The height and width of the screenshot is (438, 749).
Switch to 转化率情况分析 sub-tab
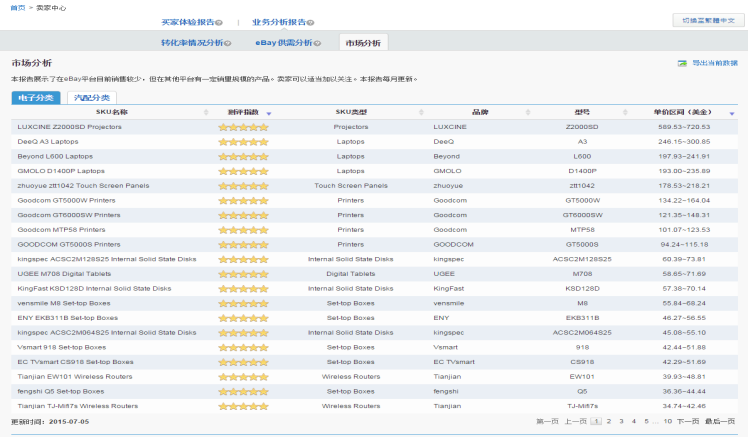coord(192,43)
